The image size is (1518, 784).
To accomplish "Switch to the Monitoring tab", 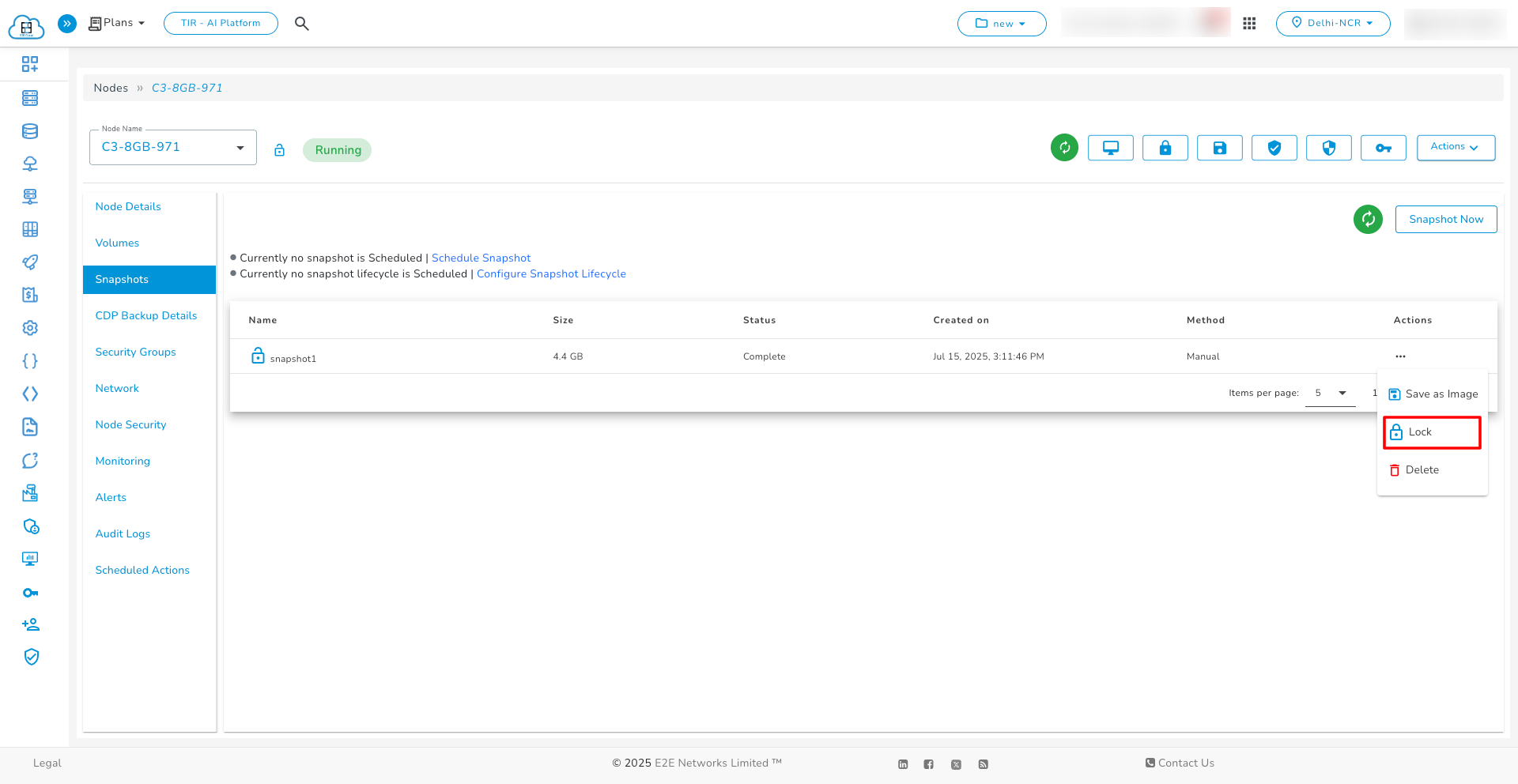I will [123, 461].
